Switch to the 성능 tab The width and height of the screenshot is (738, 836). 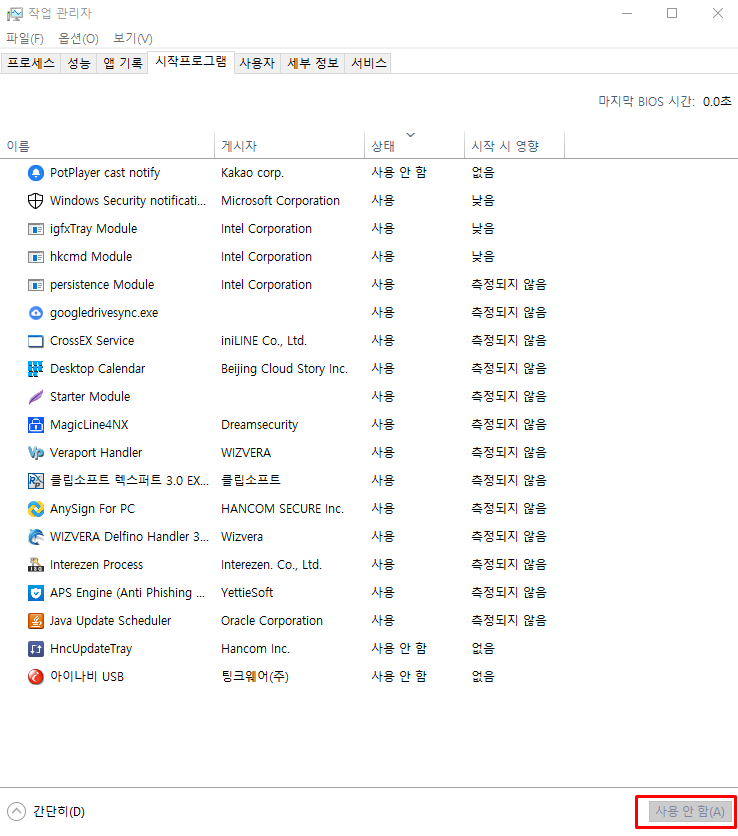pyautogui.click(x=79, y=63)
